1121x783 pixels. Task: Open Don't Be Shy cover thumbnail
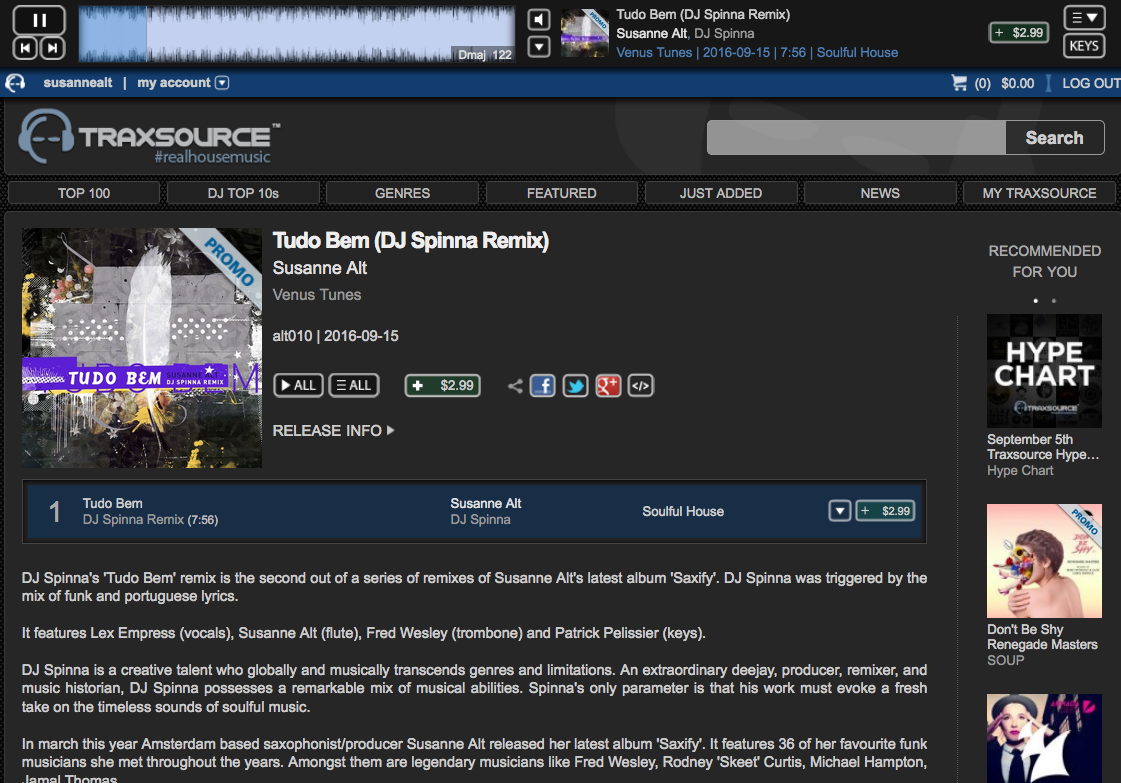[1044, 561]
